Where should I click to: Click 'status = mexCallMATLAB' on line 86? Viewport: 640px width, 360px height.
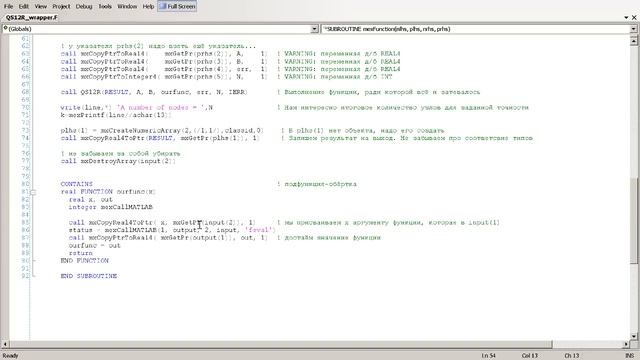(x=172, y=230)
